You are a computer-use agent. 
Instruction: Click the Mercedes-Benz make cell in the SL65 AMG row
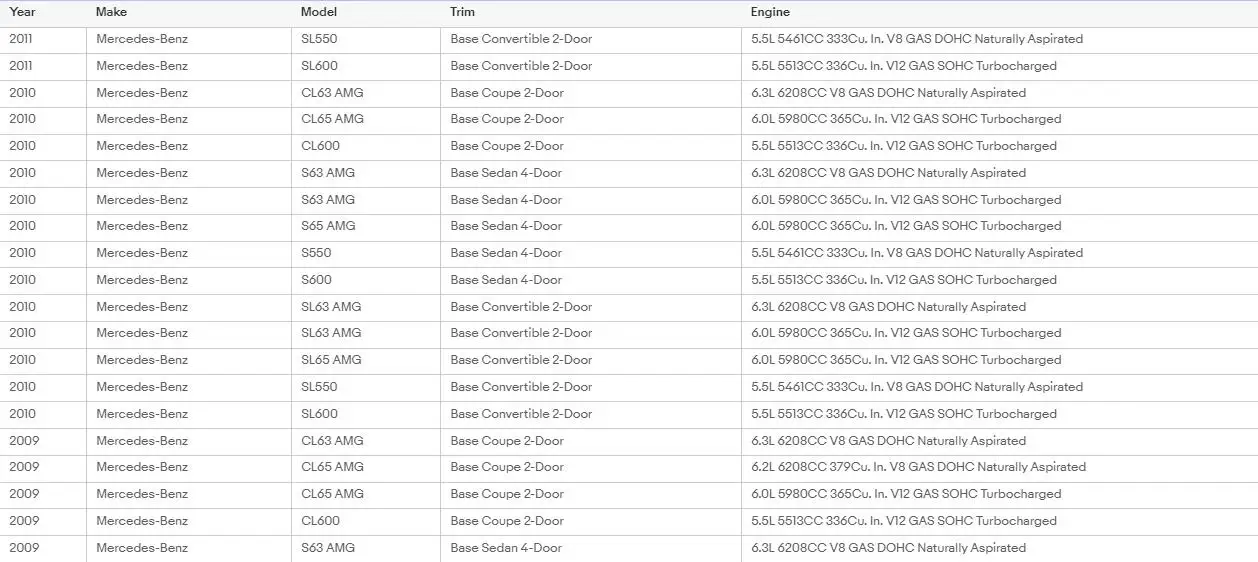click(189, 361)
